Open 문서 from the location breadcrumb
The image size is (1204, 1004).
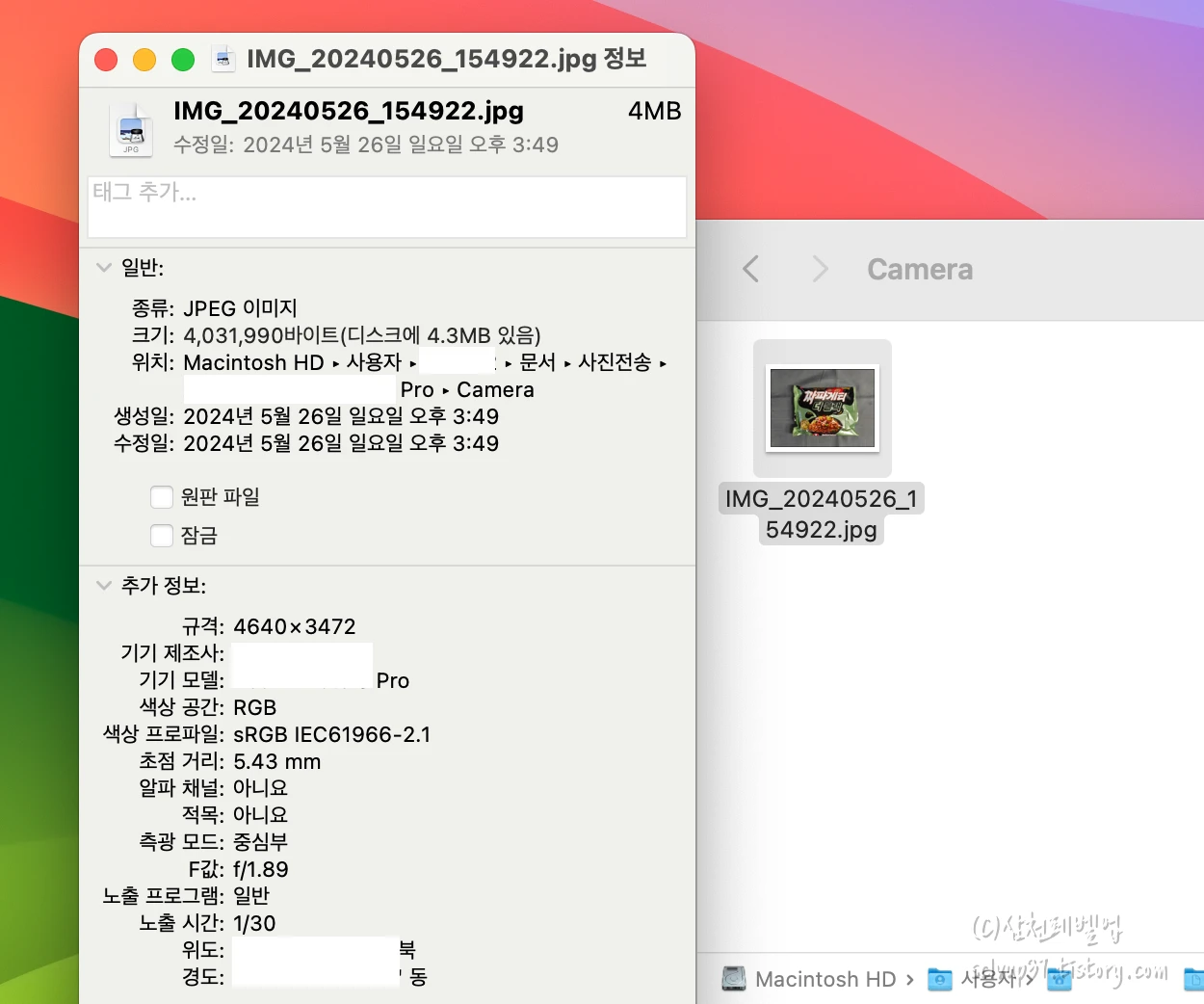[x=539, y=363]
